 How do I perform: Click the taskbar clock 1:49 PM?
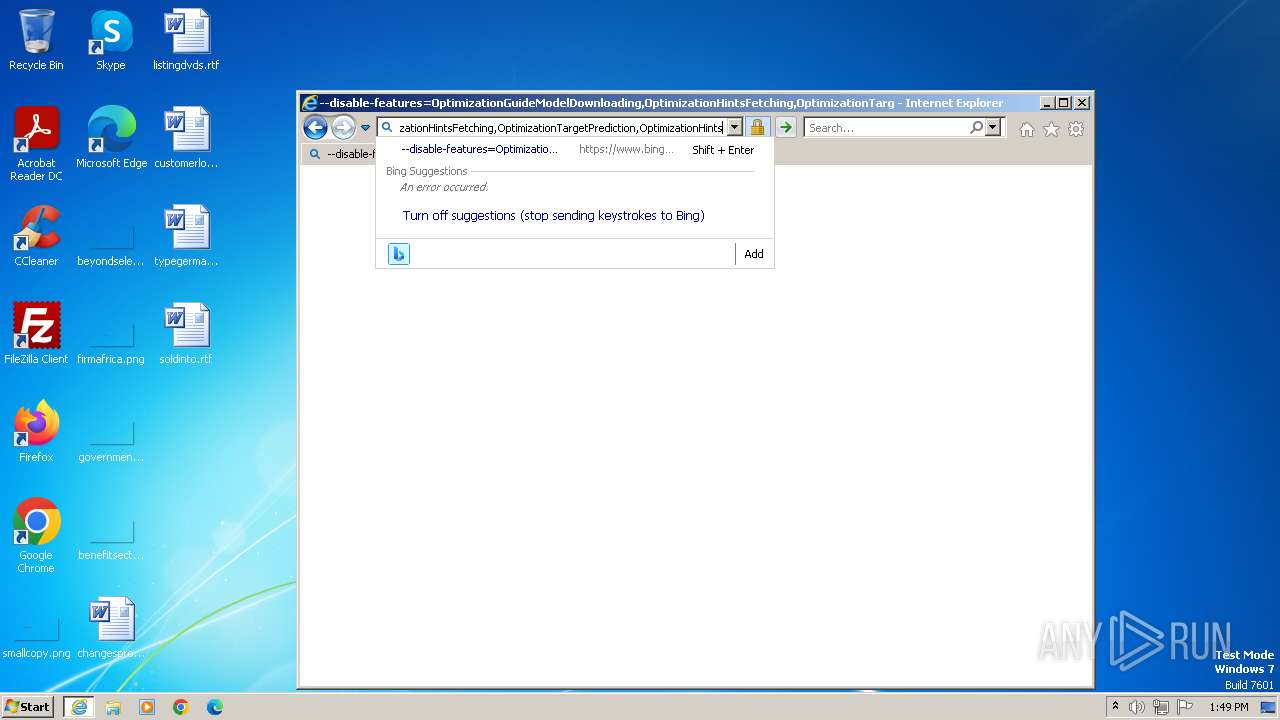[x=1229, y=707]
